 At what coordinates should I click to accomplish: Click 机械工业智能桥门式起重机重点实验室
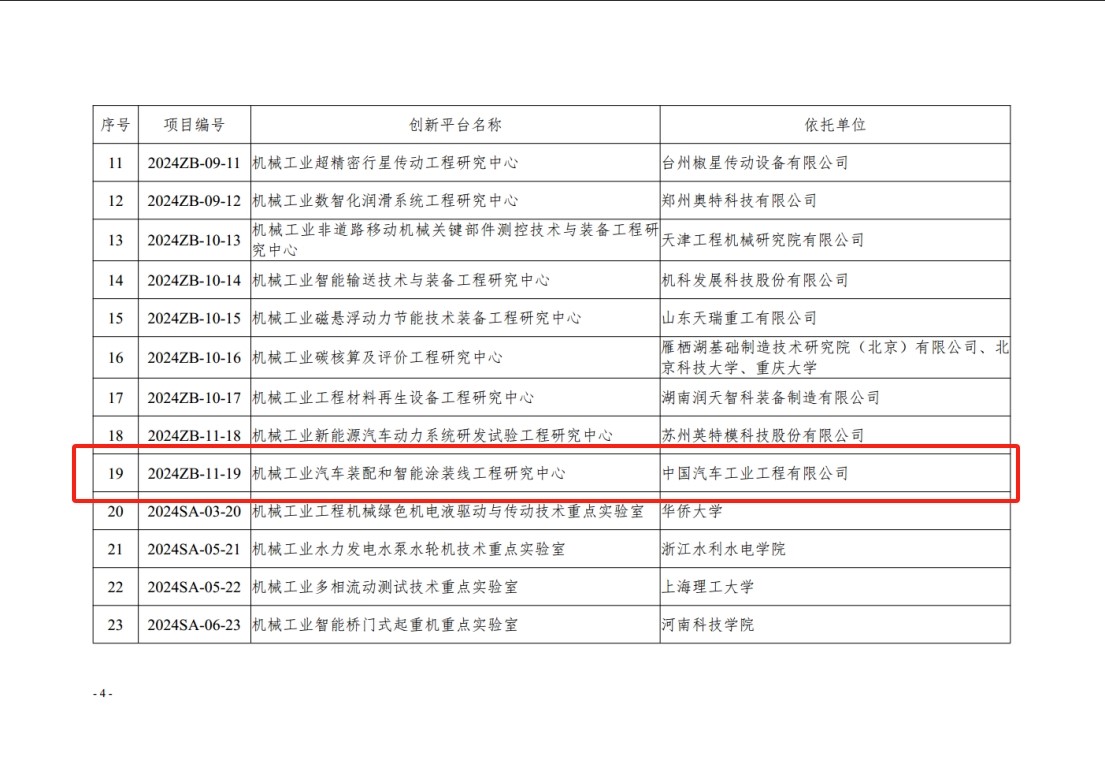(x=385, y=626)
